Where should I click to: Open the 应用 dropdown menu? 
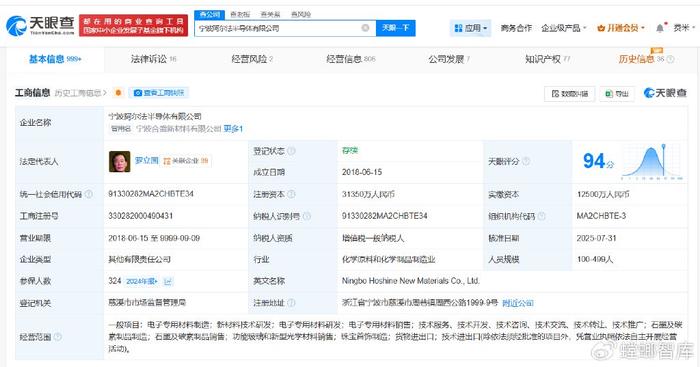(x=470, y=28)
